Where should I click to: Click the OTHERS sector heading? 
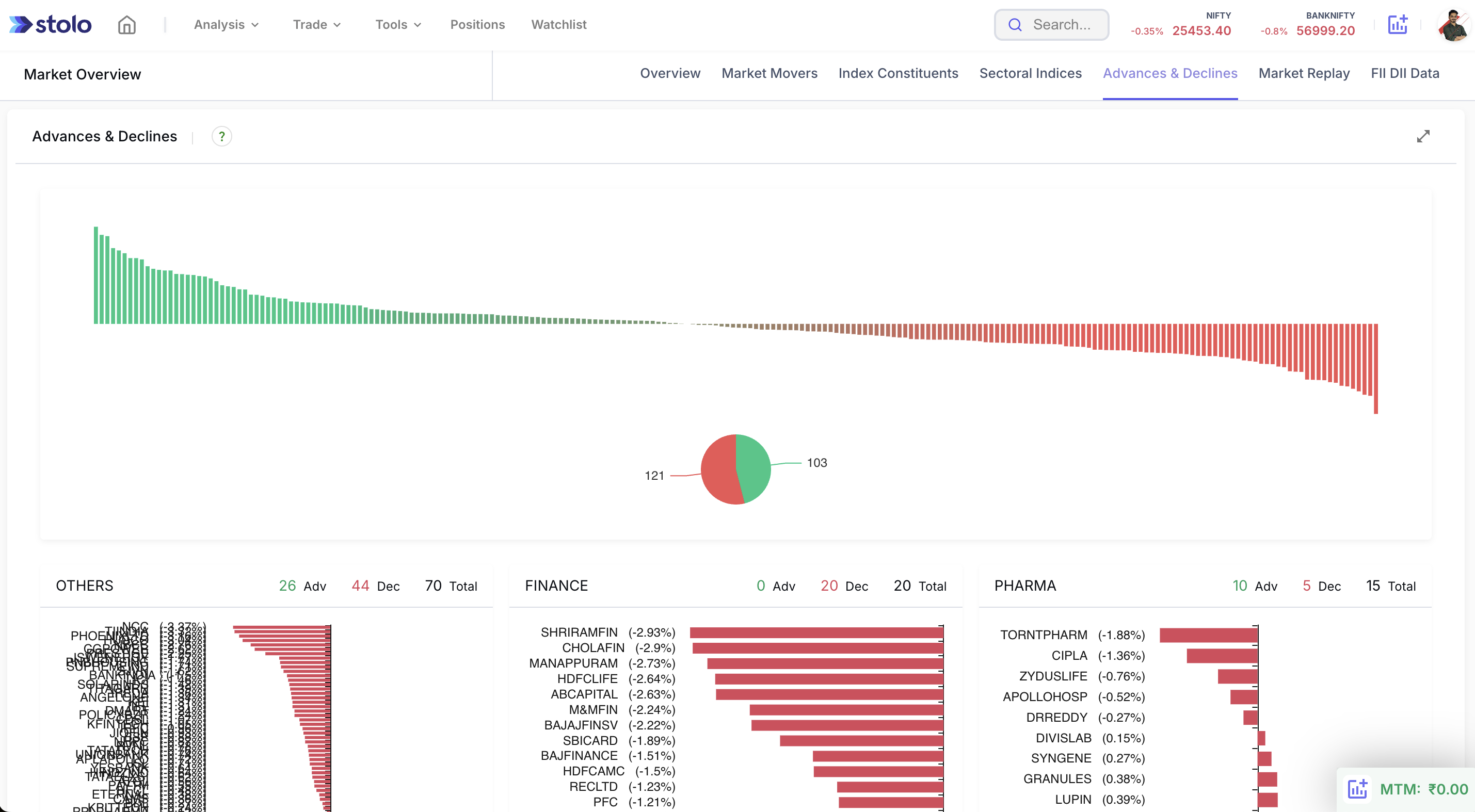[84, 586]
